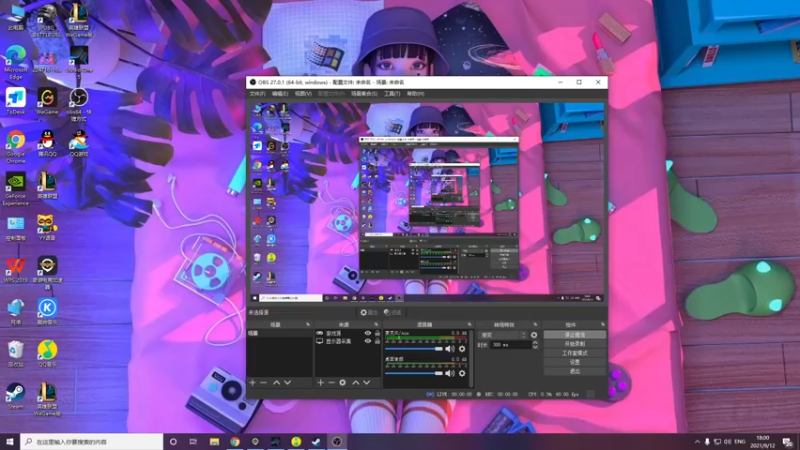Move the source down in the sources list
This screenshot has height=450, width=800.
[x=366, y=382]
